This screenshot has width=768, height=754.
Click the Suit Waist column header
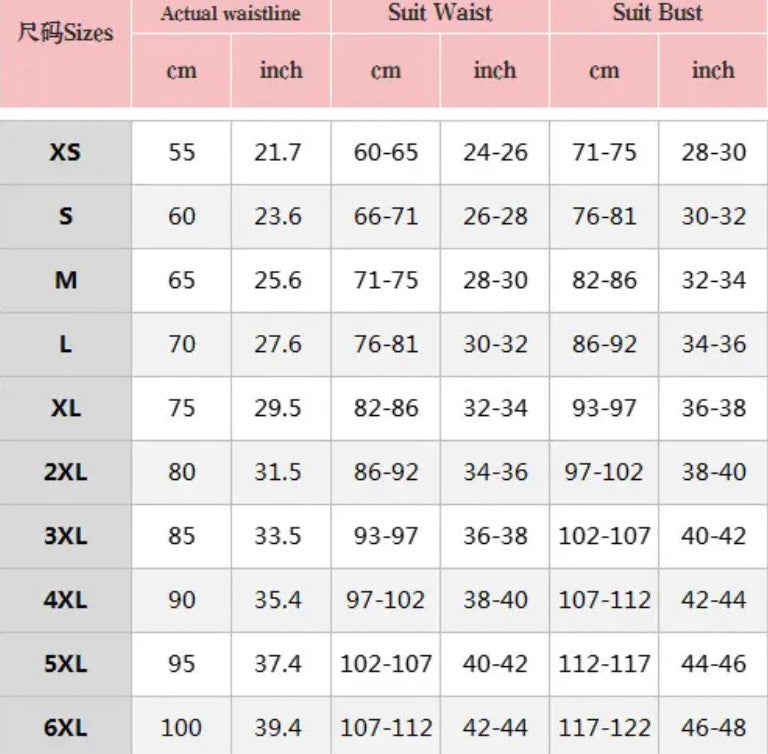[440, 14]
